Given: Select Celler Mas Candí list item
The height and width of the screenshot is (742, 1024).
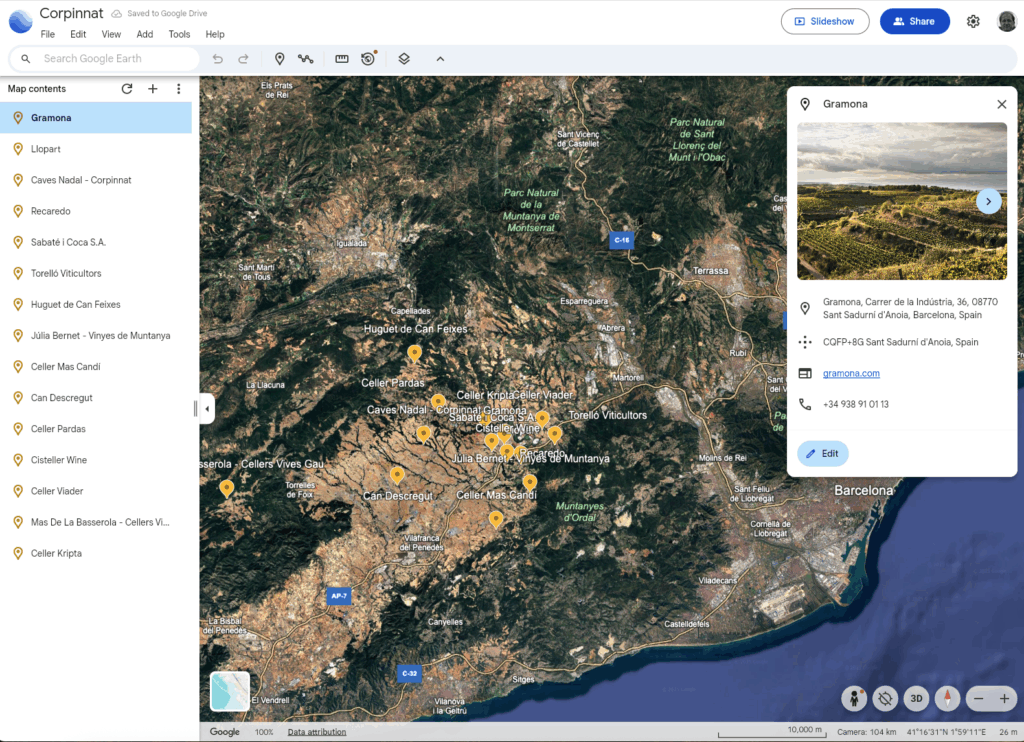Looking at the screenshot, I should (96, 367).
